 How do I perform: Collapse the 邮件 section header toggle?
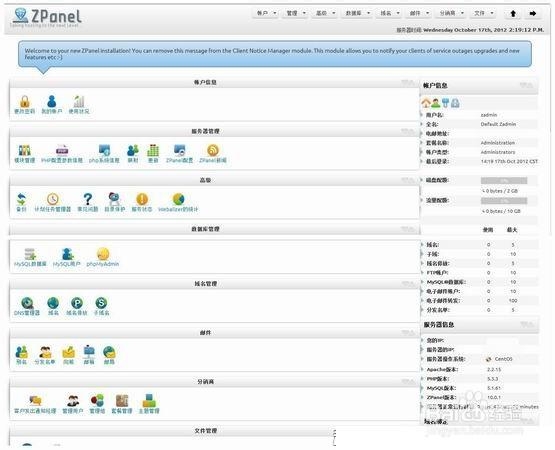pyautogui.click(x=407, y=333)
